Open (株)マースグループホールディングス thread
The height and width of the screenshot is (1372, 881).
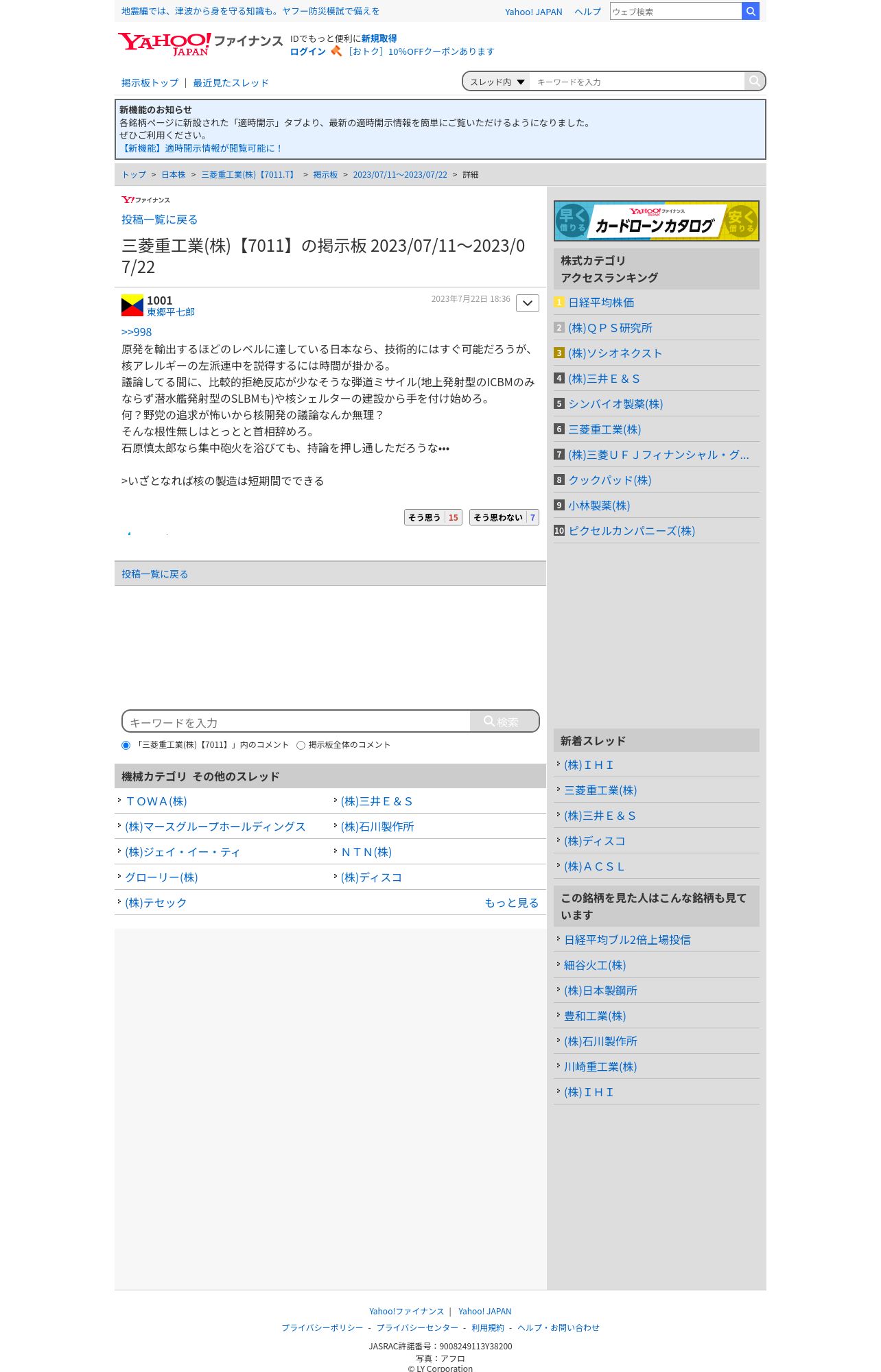point(215,827)
